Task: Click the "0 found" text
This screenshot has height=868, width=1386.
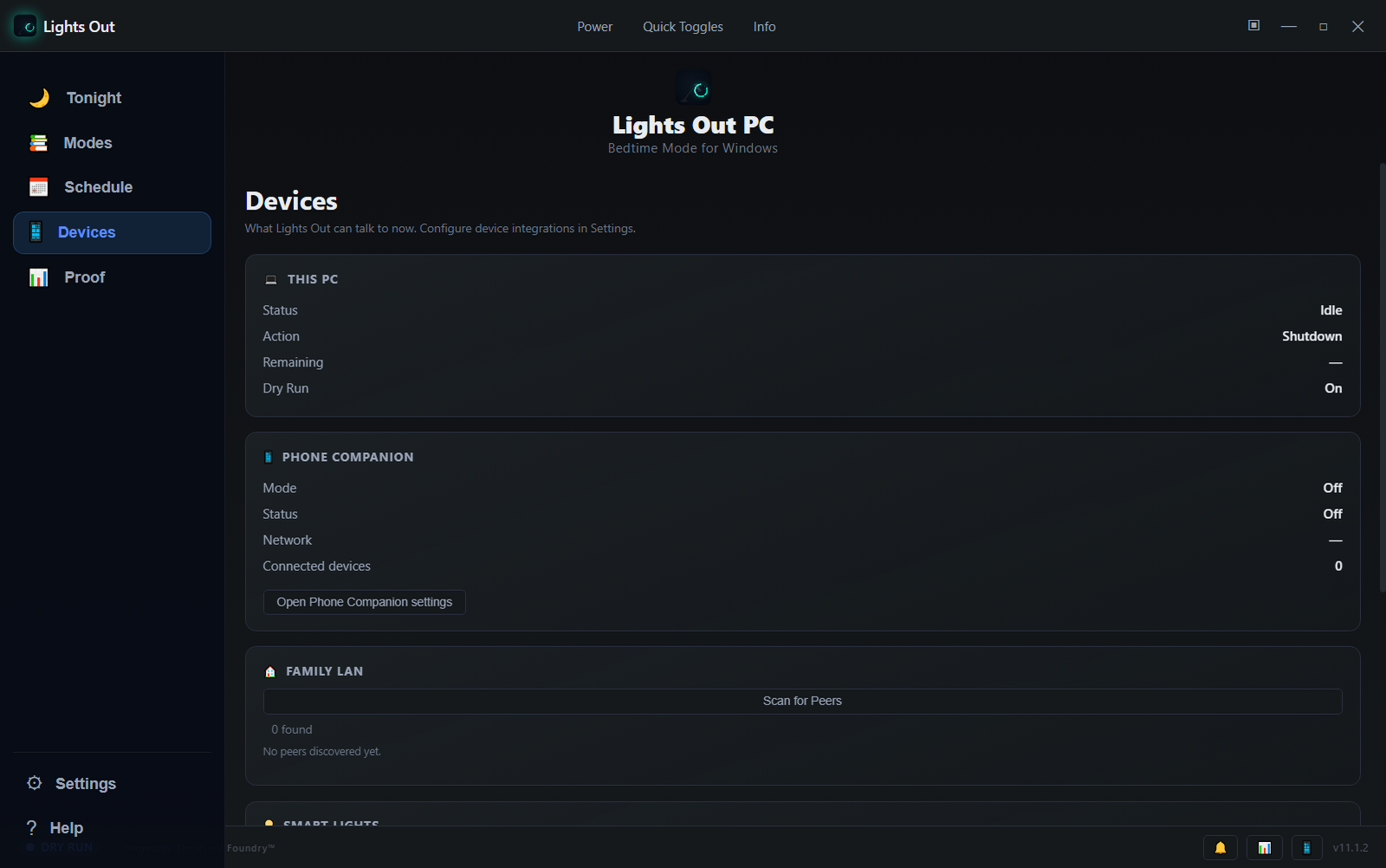Action: pos(292,729)
